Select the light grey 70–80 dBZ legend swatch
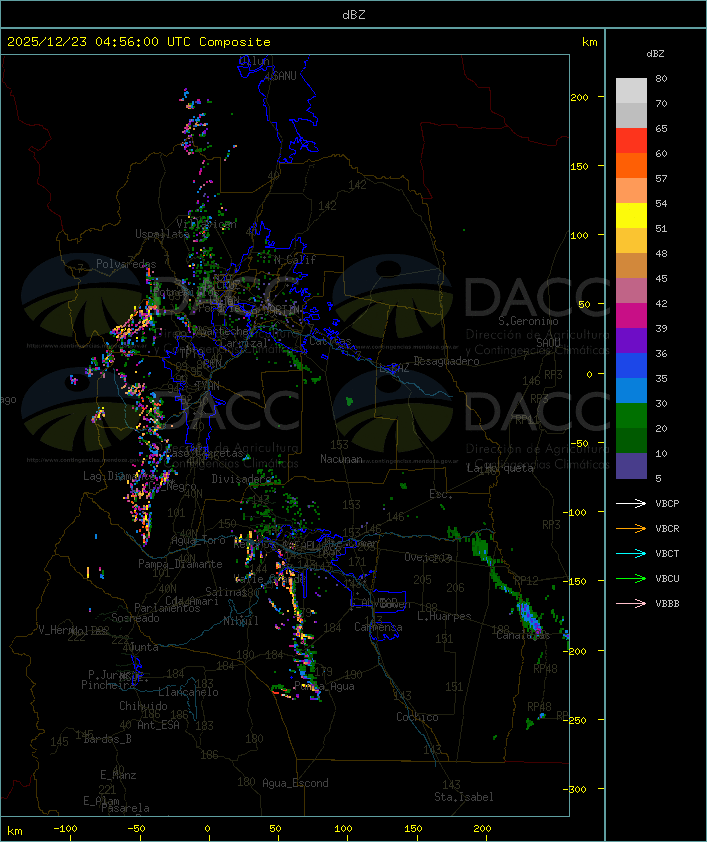The width and height of the screenshot is (707, 842). pos(631,91)
